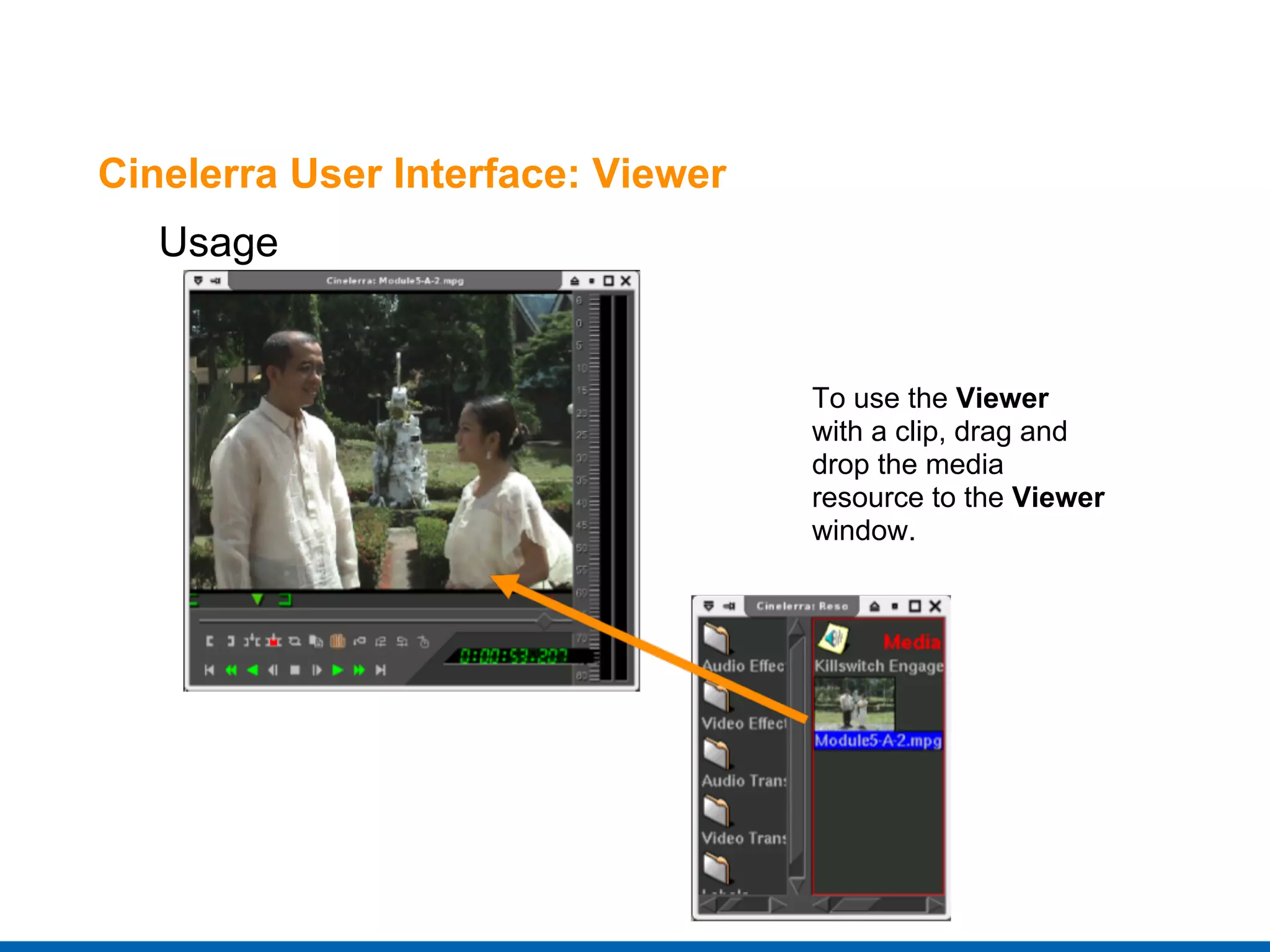Click right arrow of folder list horizontal scrollbar

(778, 905)
